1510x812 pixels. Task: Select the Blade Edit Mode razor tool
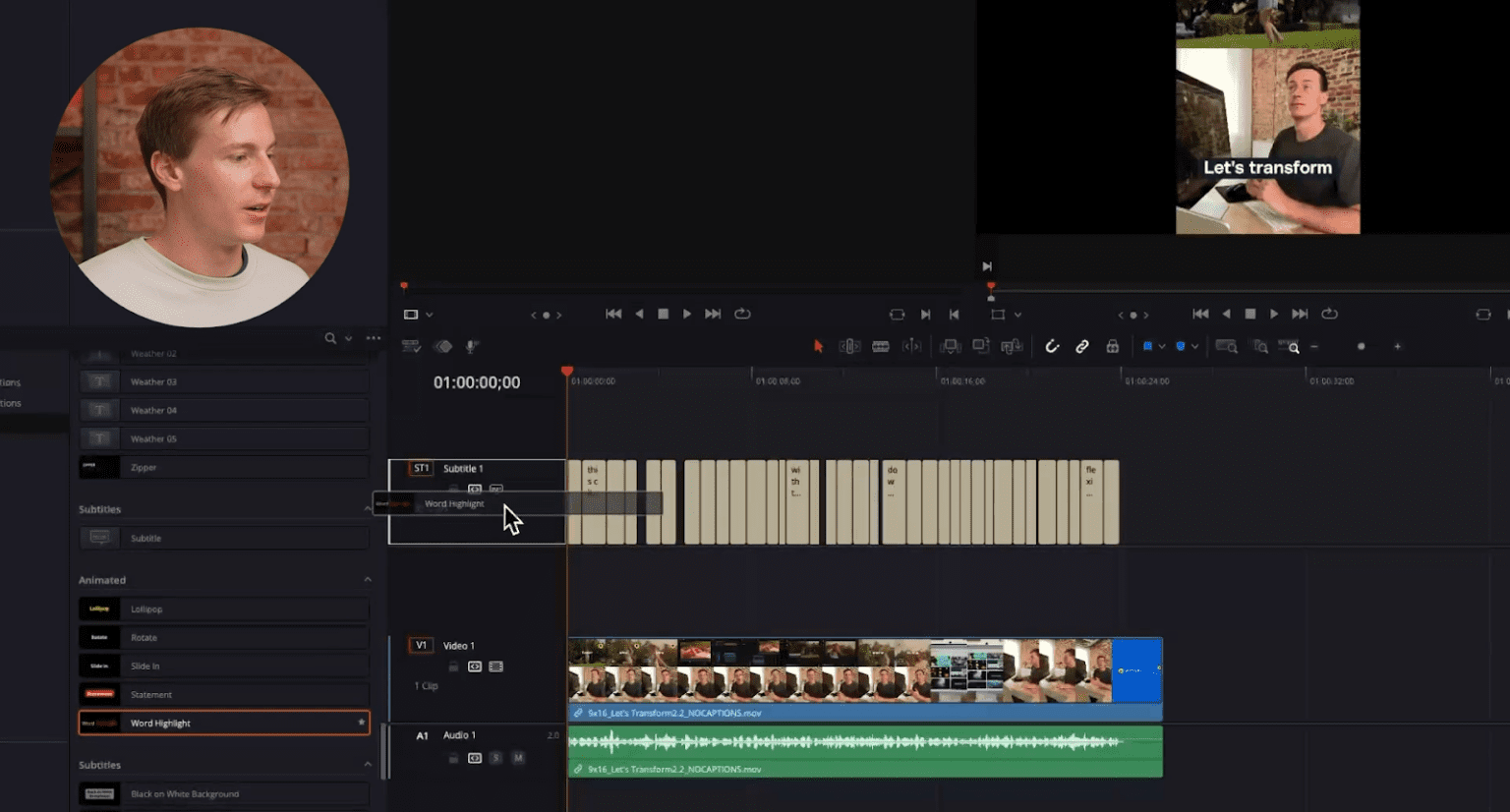pyautogui.click(x=880, y=346)
